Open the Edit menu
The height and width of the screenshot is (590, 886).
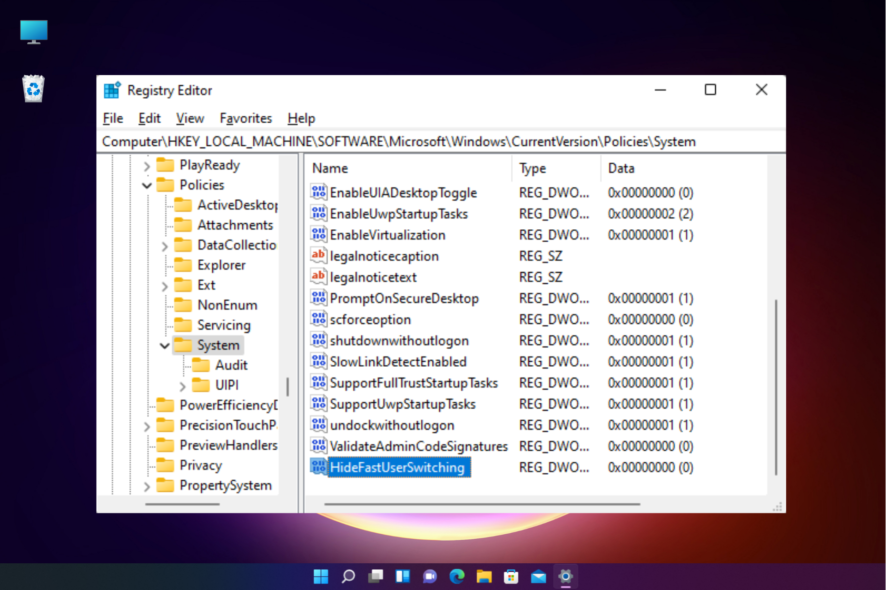[148, 118]
